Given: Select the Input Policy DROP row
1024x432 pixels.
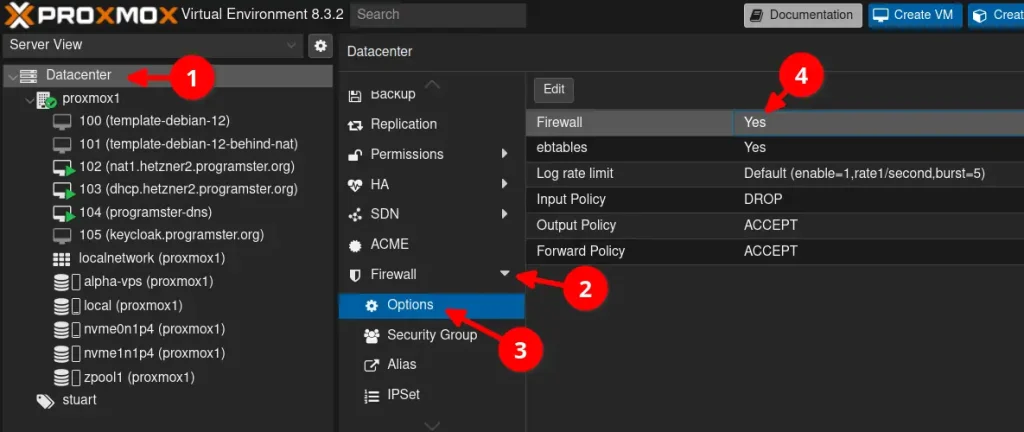Looking at the screenshot, I should 775,199.
